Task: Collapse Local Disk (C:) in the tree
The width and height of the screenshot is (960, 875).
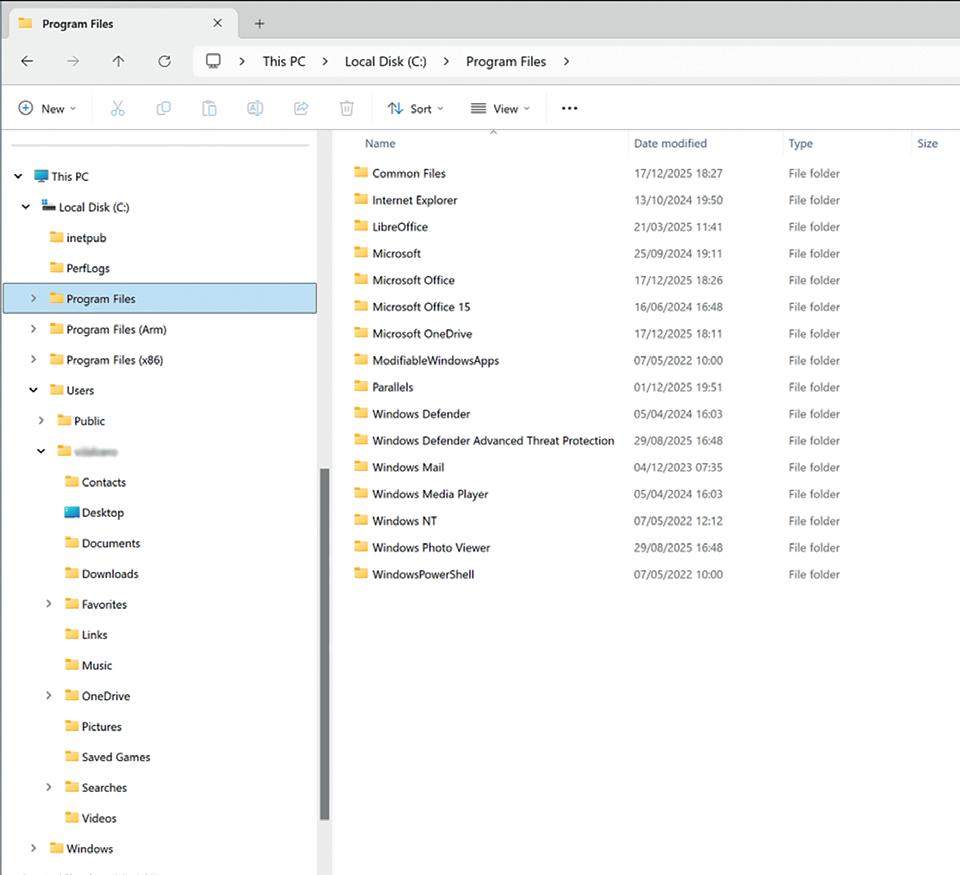Action: (26, 207)
